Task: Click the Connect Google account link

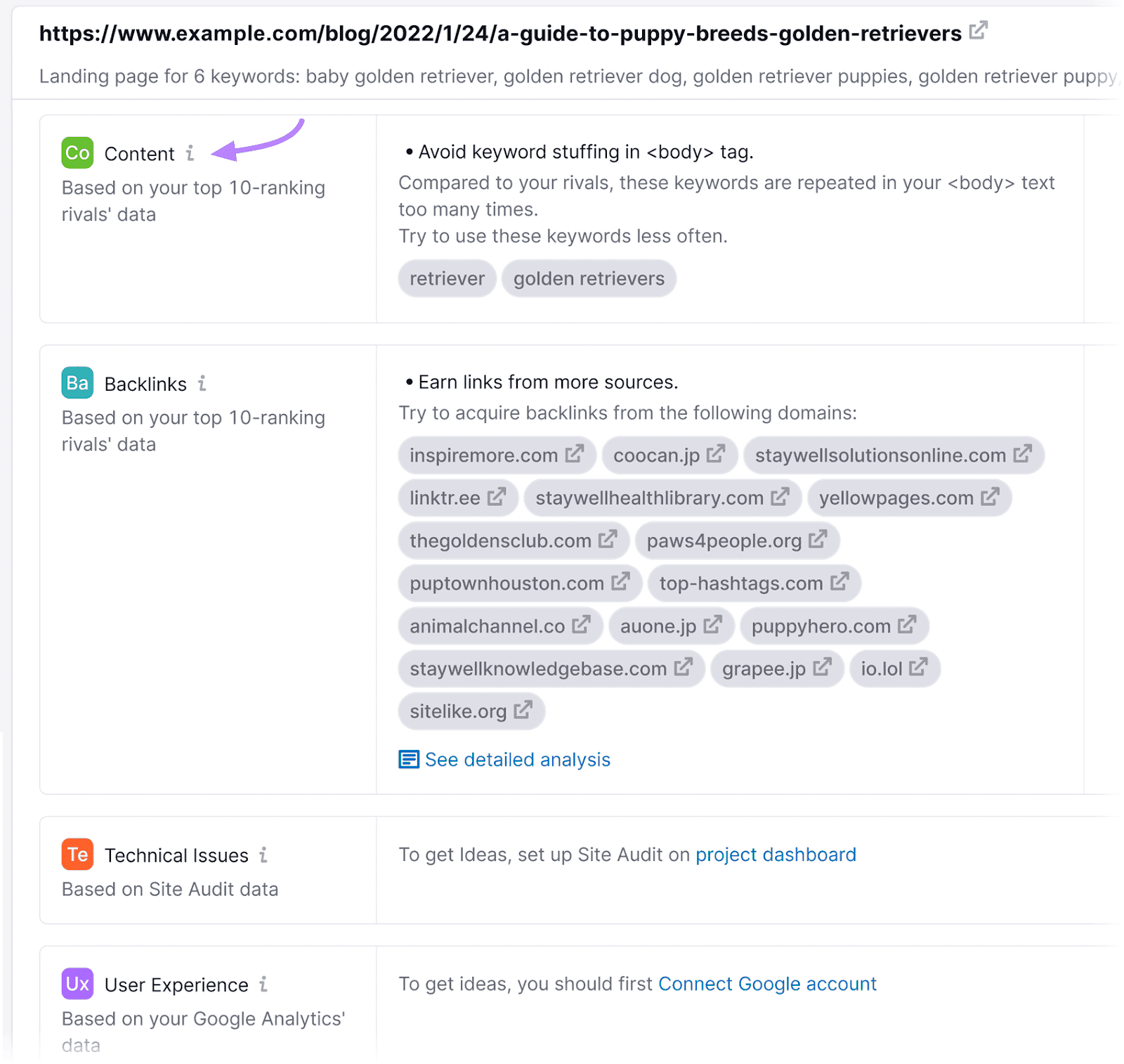Action: [x=767, y=984]
